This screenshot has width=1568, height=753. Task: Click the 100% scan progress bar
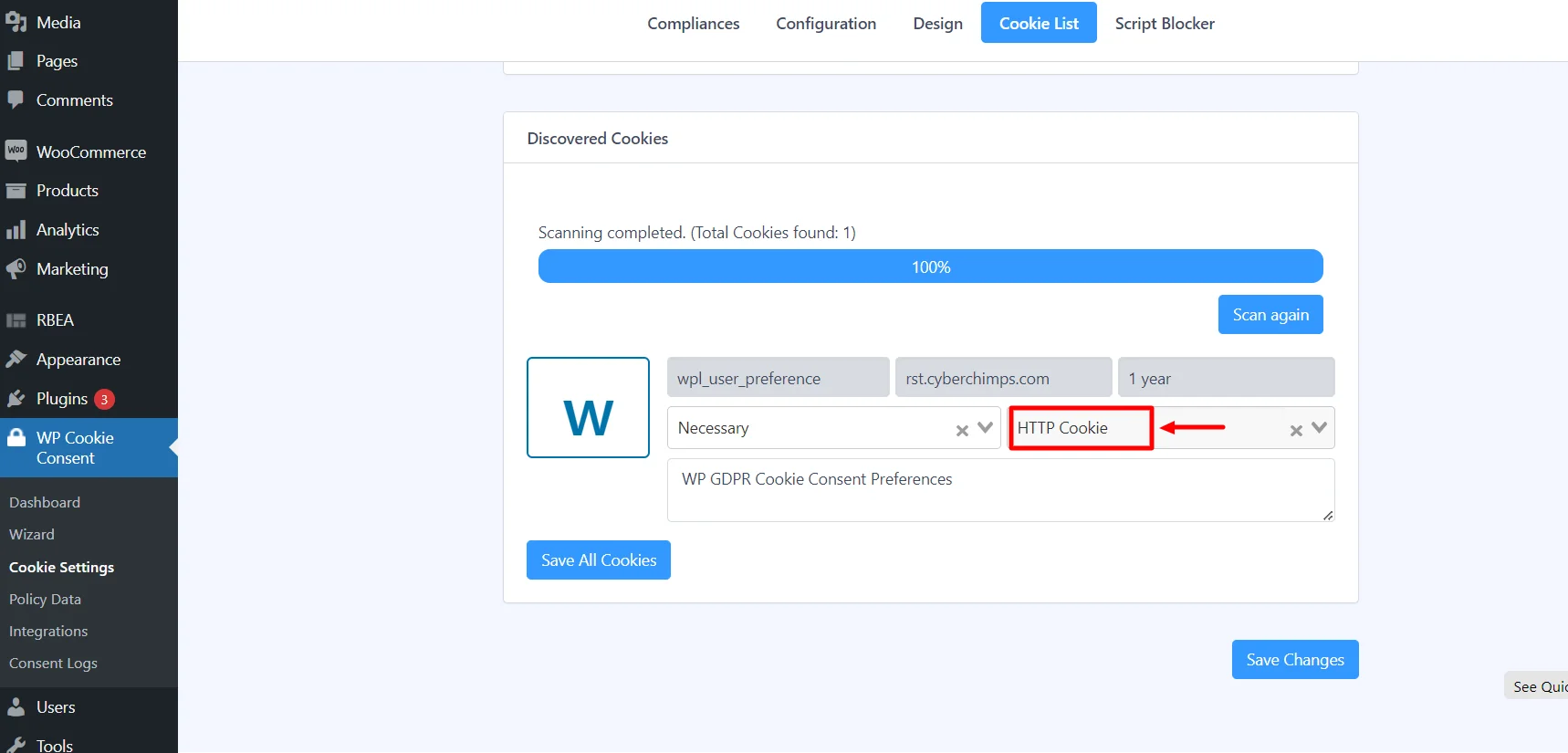930,267
